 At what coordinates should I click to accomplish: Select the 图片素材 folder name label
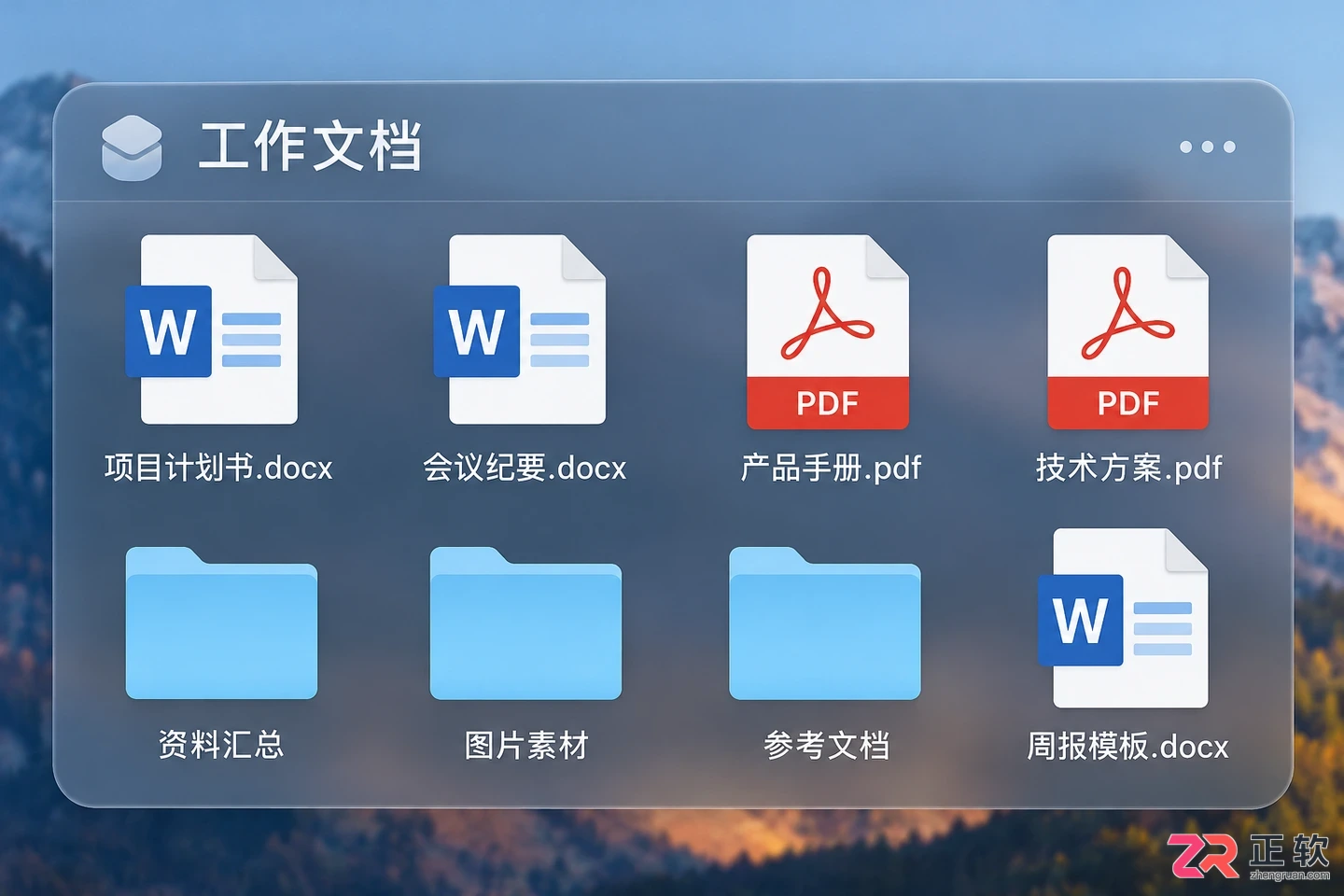pos(526,745)
